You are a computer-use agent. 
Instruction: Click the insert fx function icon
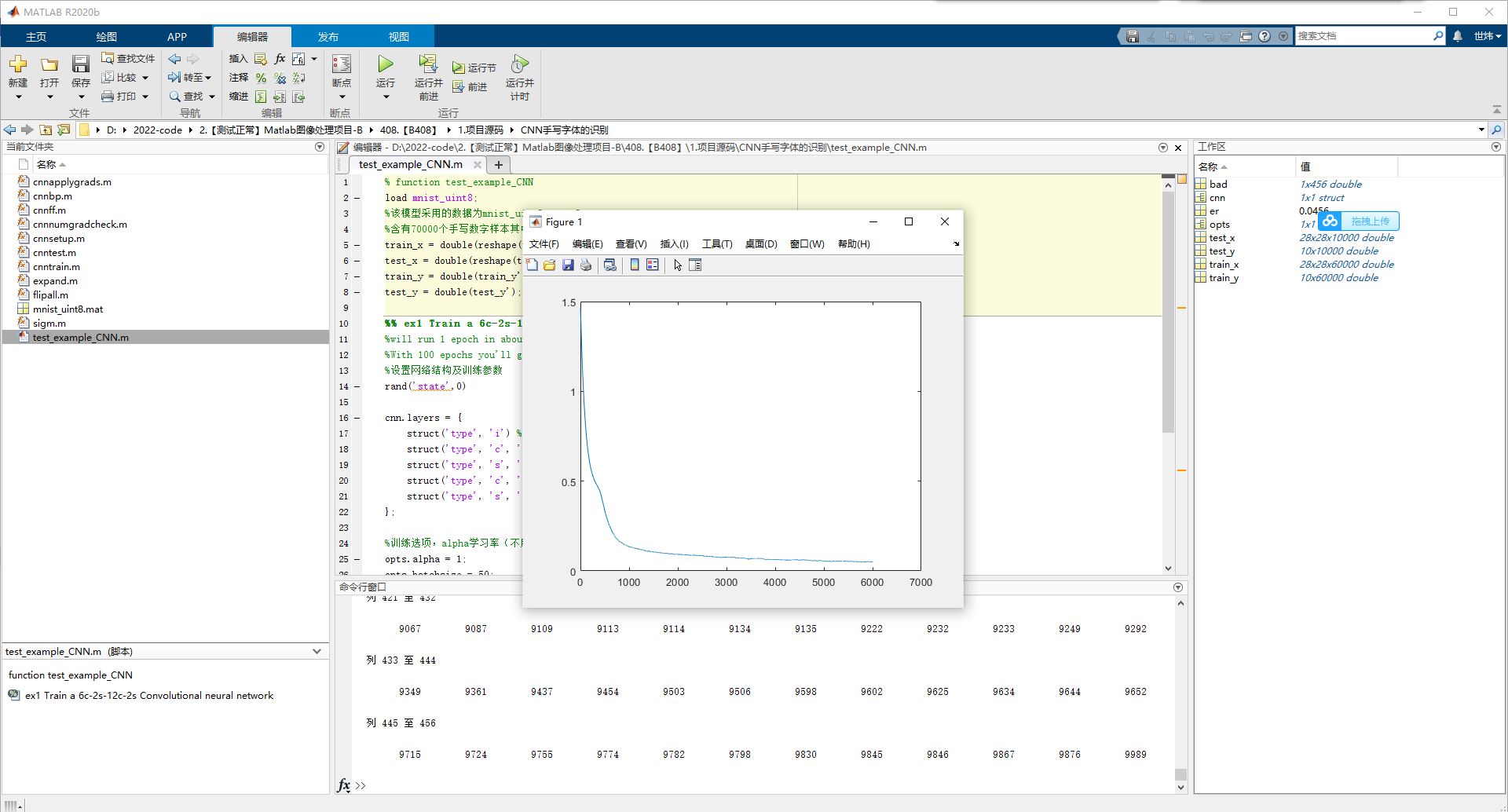pyautogui.click(x=280, y=59)
